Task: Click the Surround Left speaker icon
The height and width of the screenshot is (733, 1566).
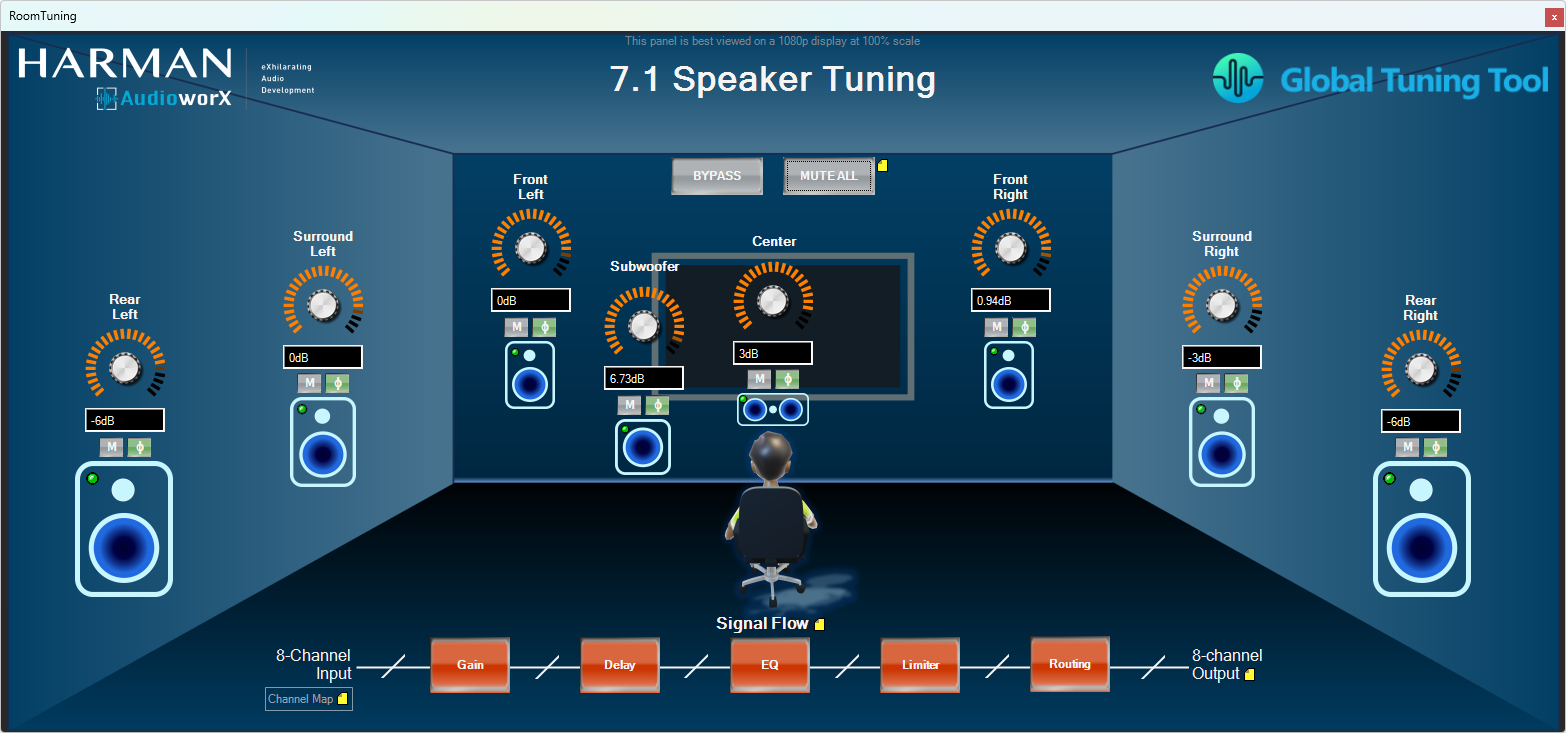Action: [323, 443]
